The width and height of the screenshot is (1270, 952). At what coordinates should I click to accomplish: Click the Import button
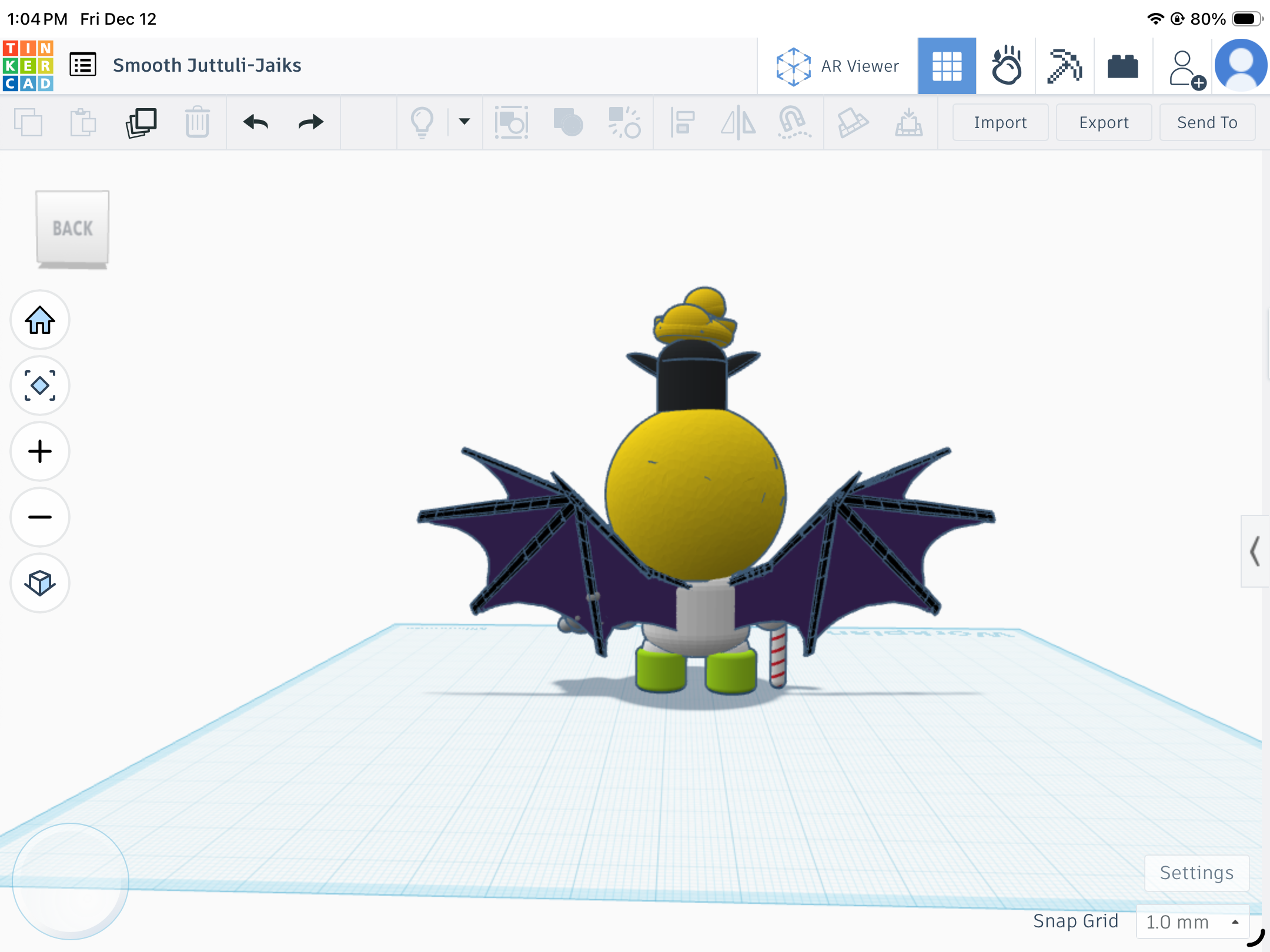pyautogui.click(x=1000, y=122)
